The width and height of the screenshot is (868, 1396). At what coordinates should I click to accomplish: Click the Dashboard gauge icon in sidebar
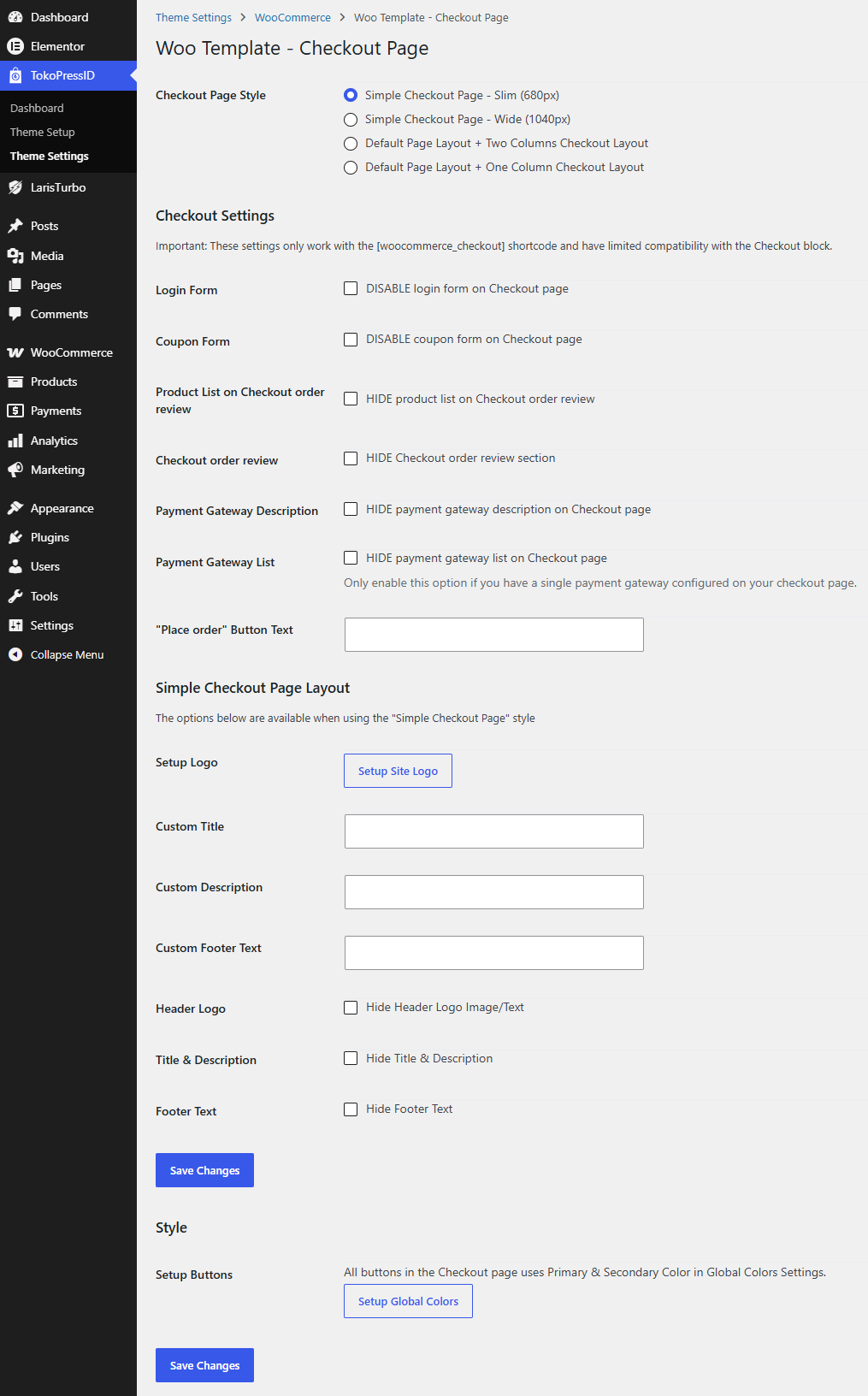tap(15, 17)
